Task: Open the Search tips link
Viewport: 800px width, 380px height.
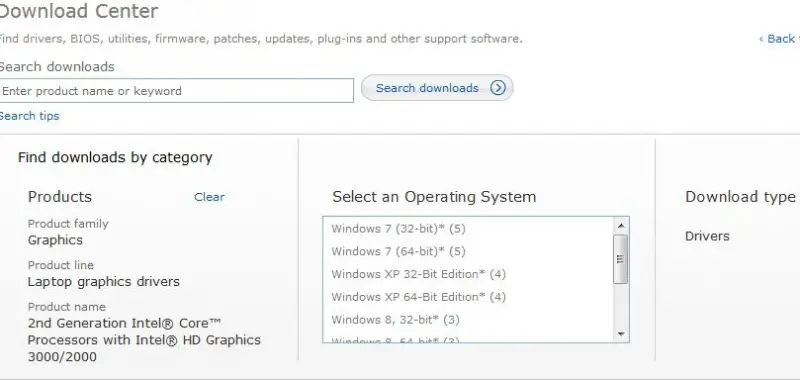Action: (30, 116)
